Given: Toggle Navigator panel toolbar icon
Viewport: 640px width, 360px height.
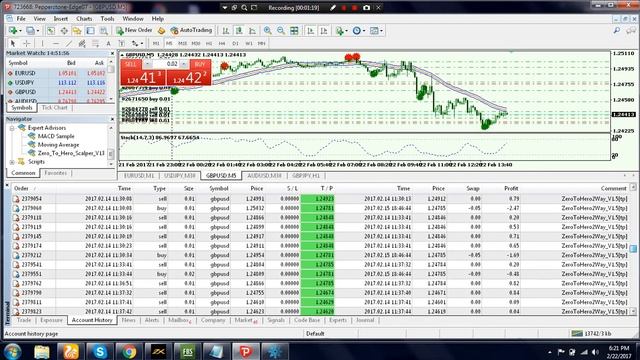Looking at the screenshot, I should pos(77,31).
